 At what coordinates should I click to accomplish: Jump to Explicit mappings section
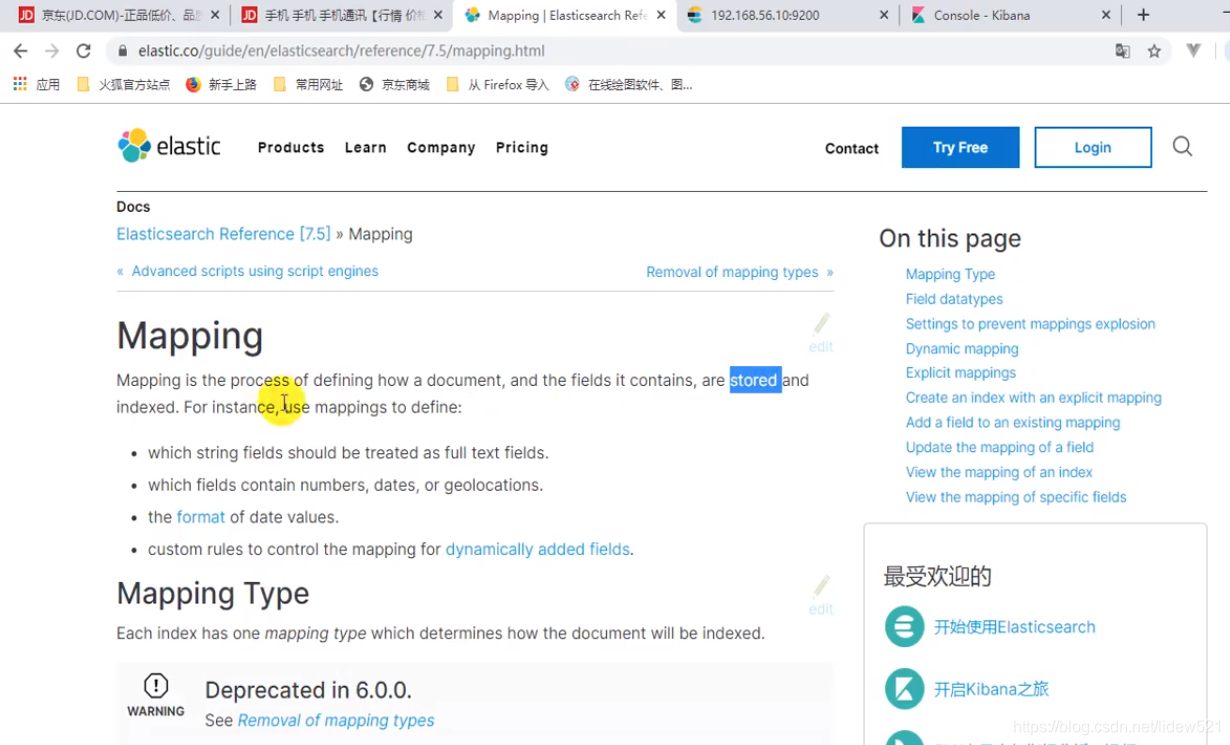(961, 373)
